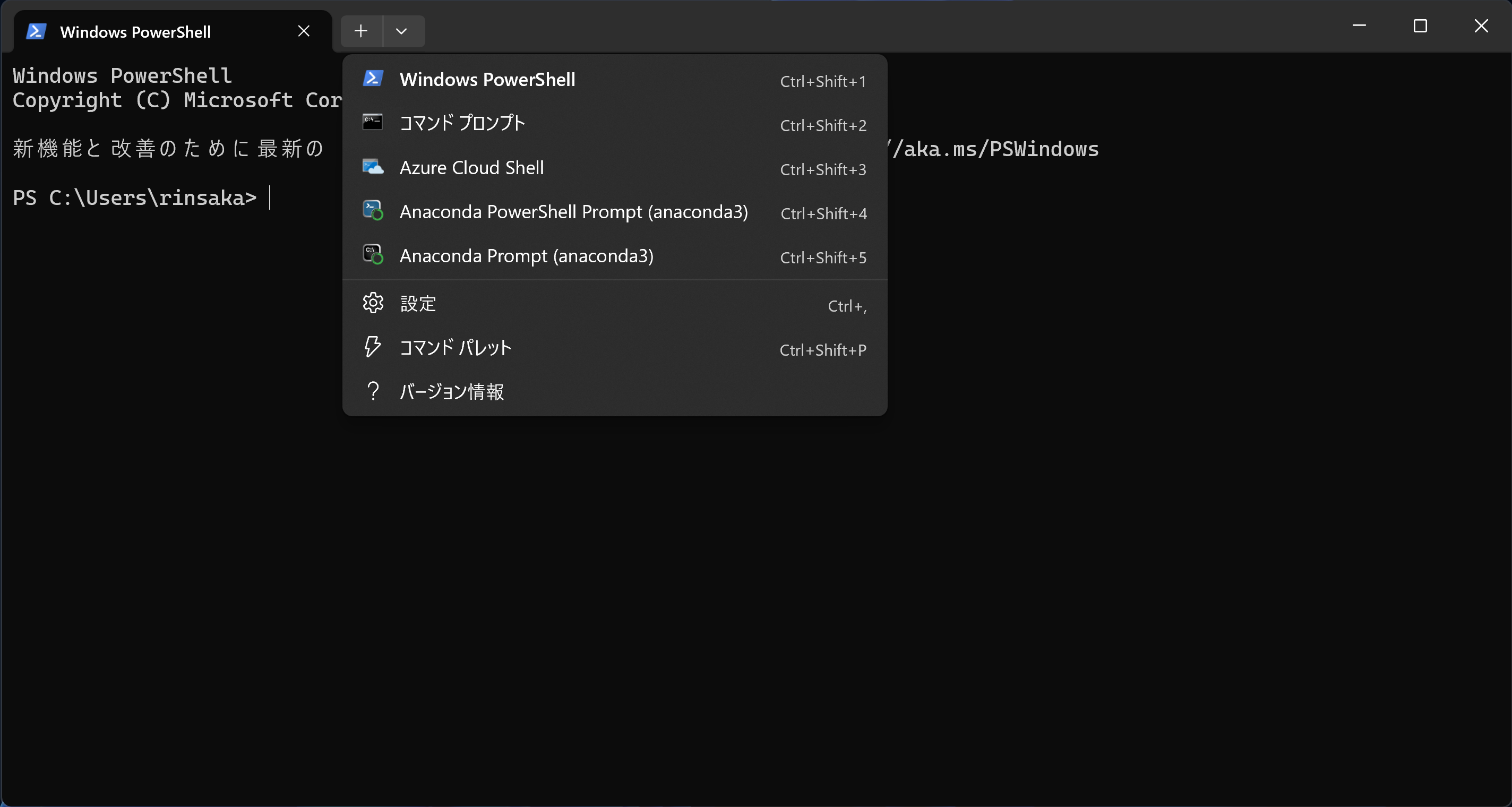Collapse the new tab dropdown chevron

tap(401, 31)
